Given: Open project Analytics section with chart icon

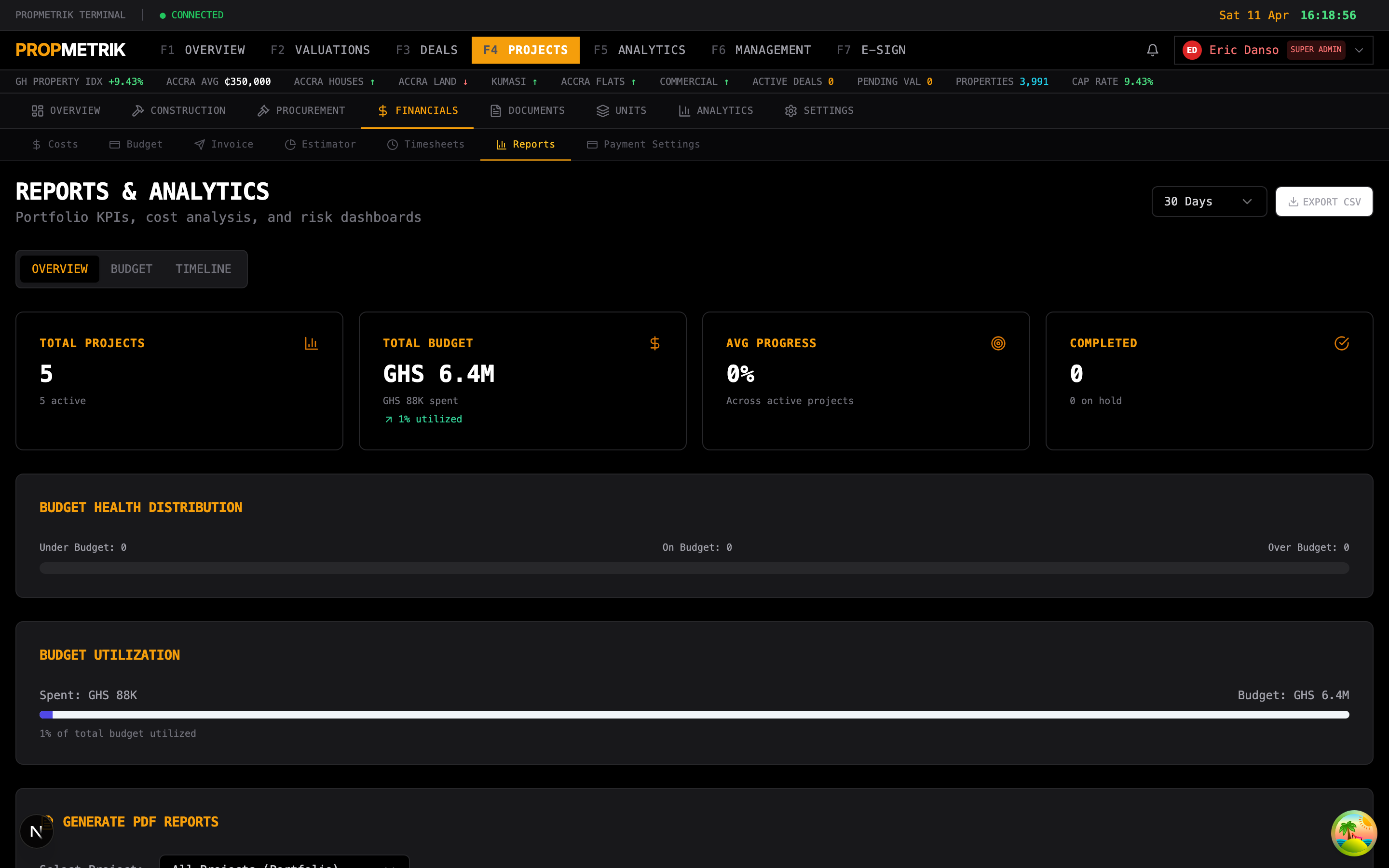Looking at the screenshot, I should [716, 111].
